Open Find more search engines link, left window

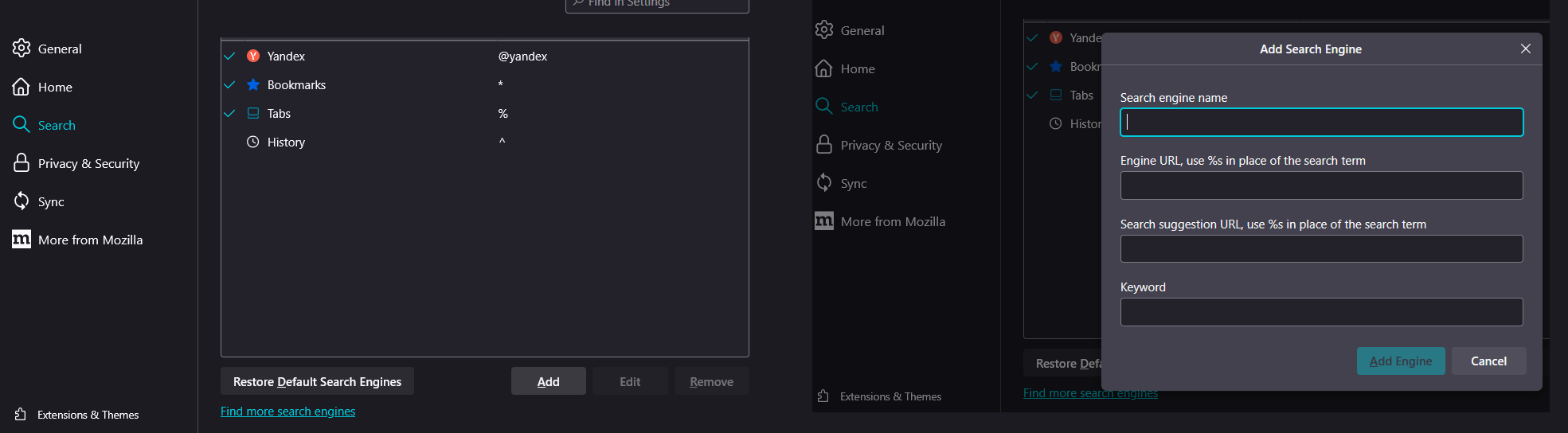coord(287,412)
